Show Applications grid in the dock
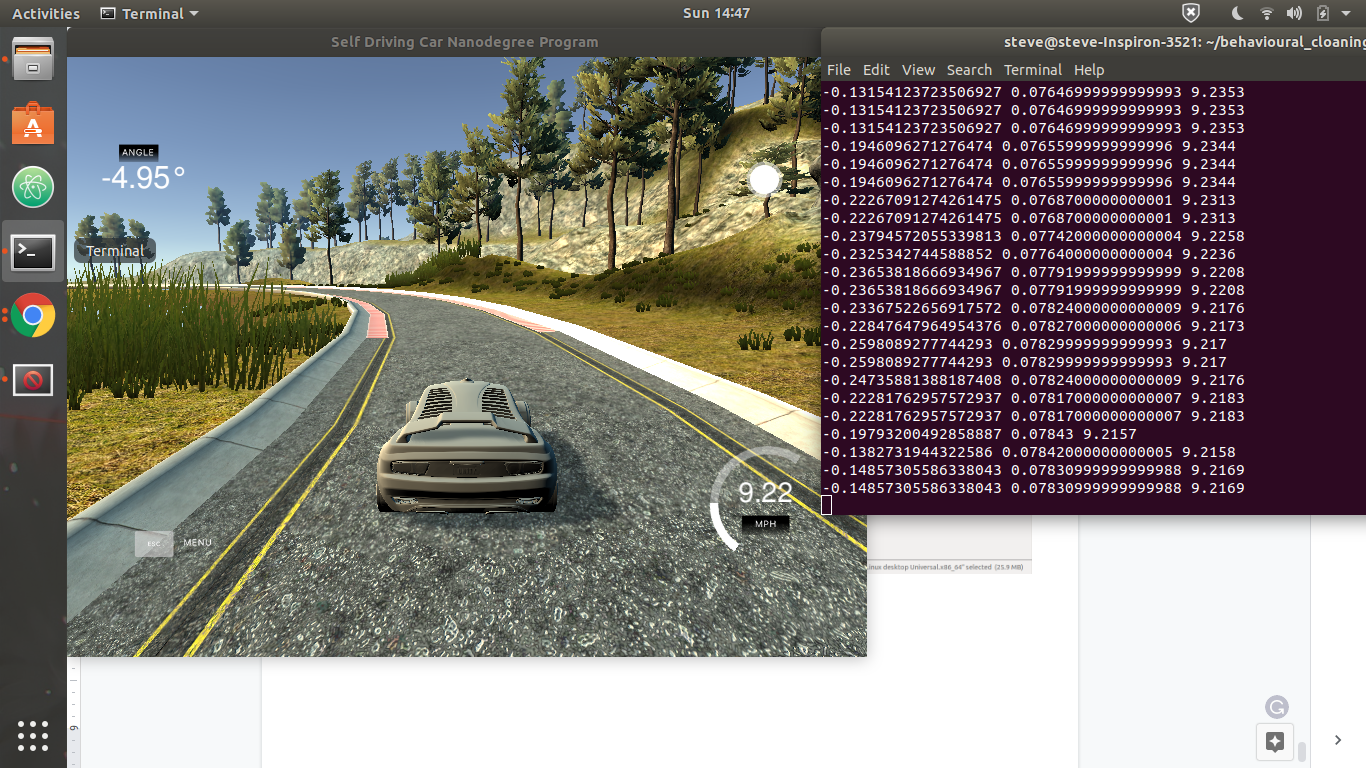This screenshot has height=768, width=1366. (x=33, y=735)
